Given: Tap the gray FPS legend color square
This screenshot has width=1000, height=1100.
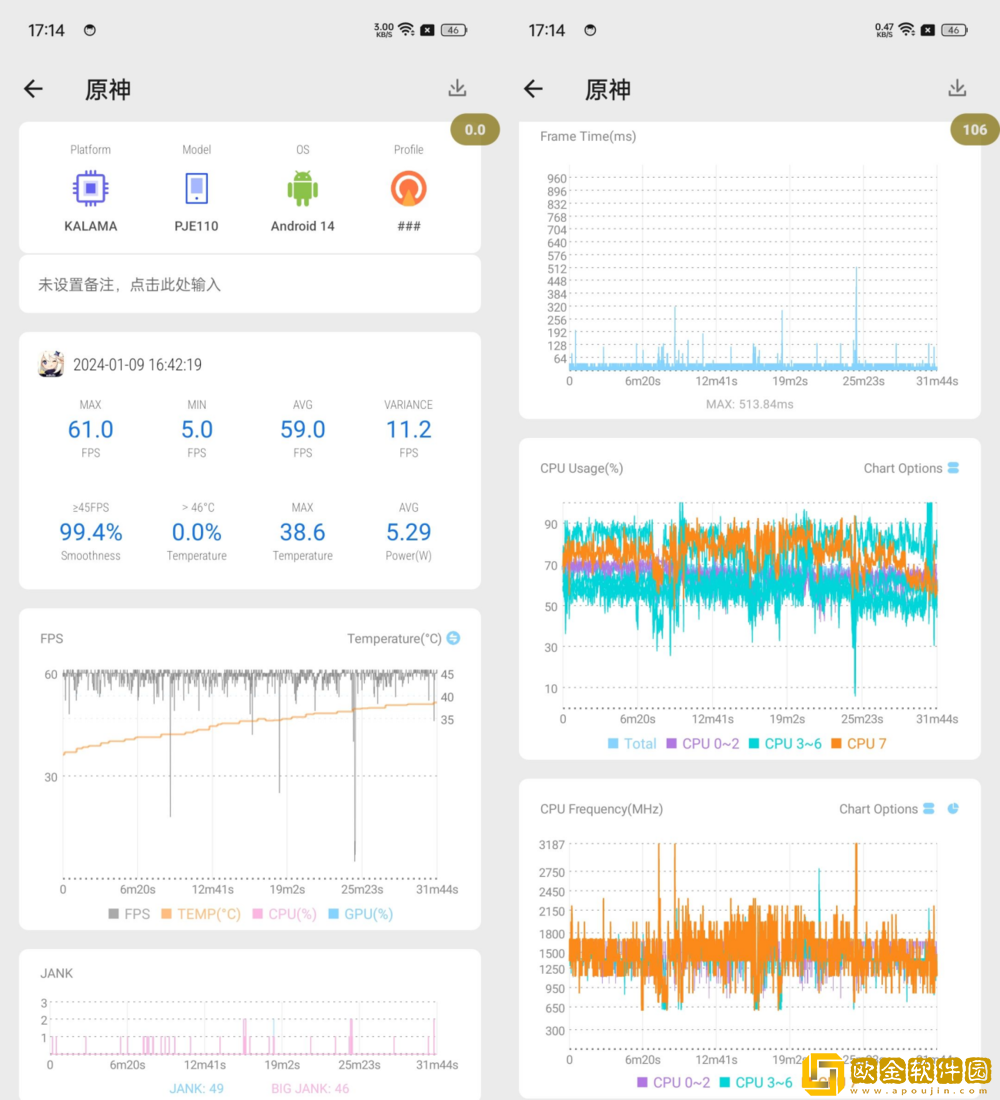Looking at the screenshot, I should pos(113,914).
